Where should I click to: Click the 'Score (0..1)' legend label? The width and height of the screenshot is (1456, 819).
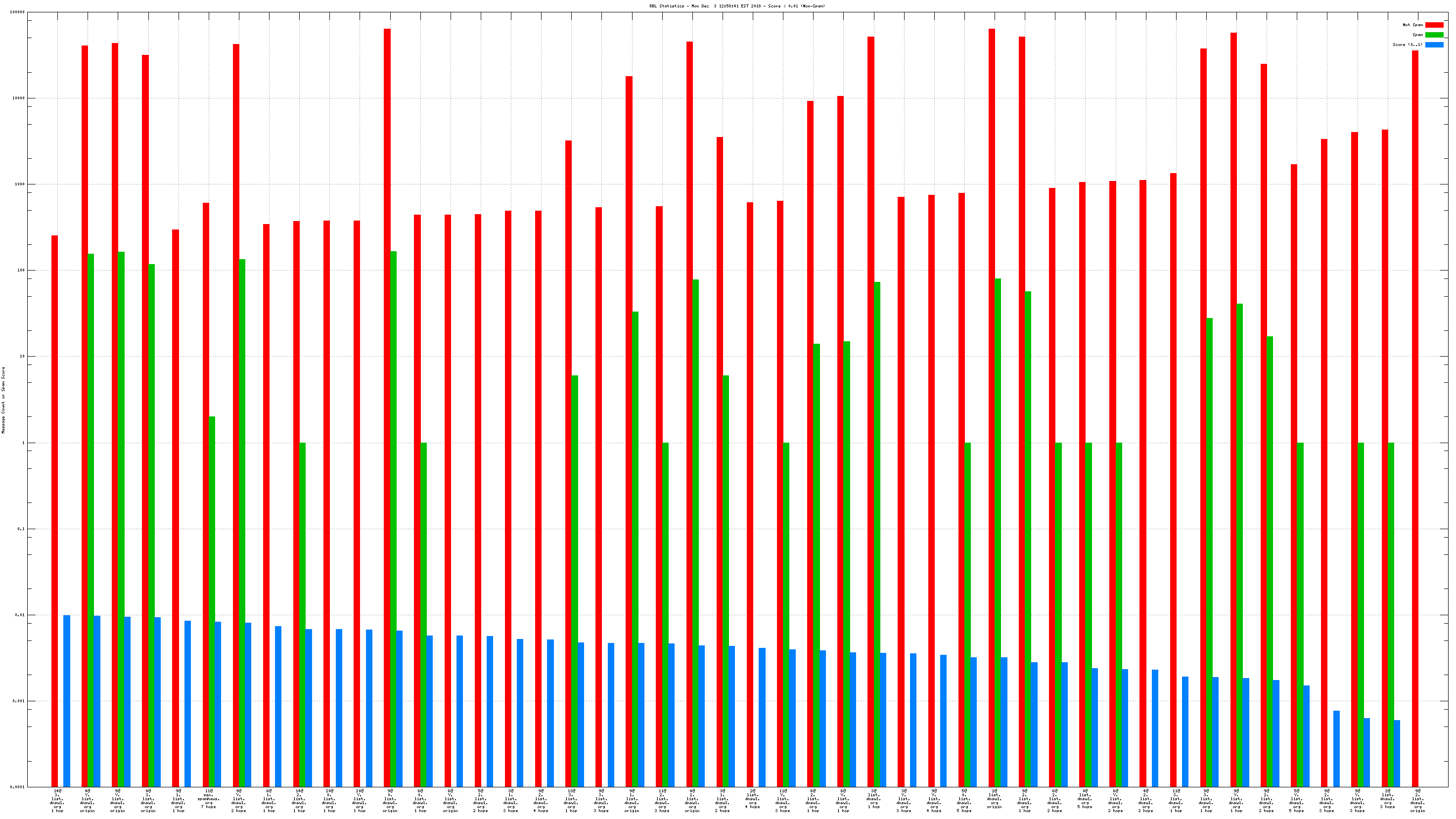point(1408,45)
